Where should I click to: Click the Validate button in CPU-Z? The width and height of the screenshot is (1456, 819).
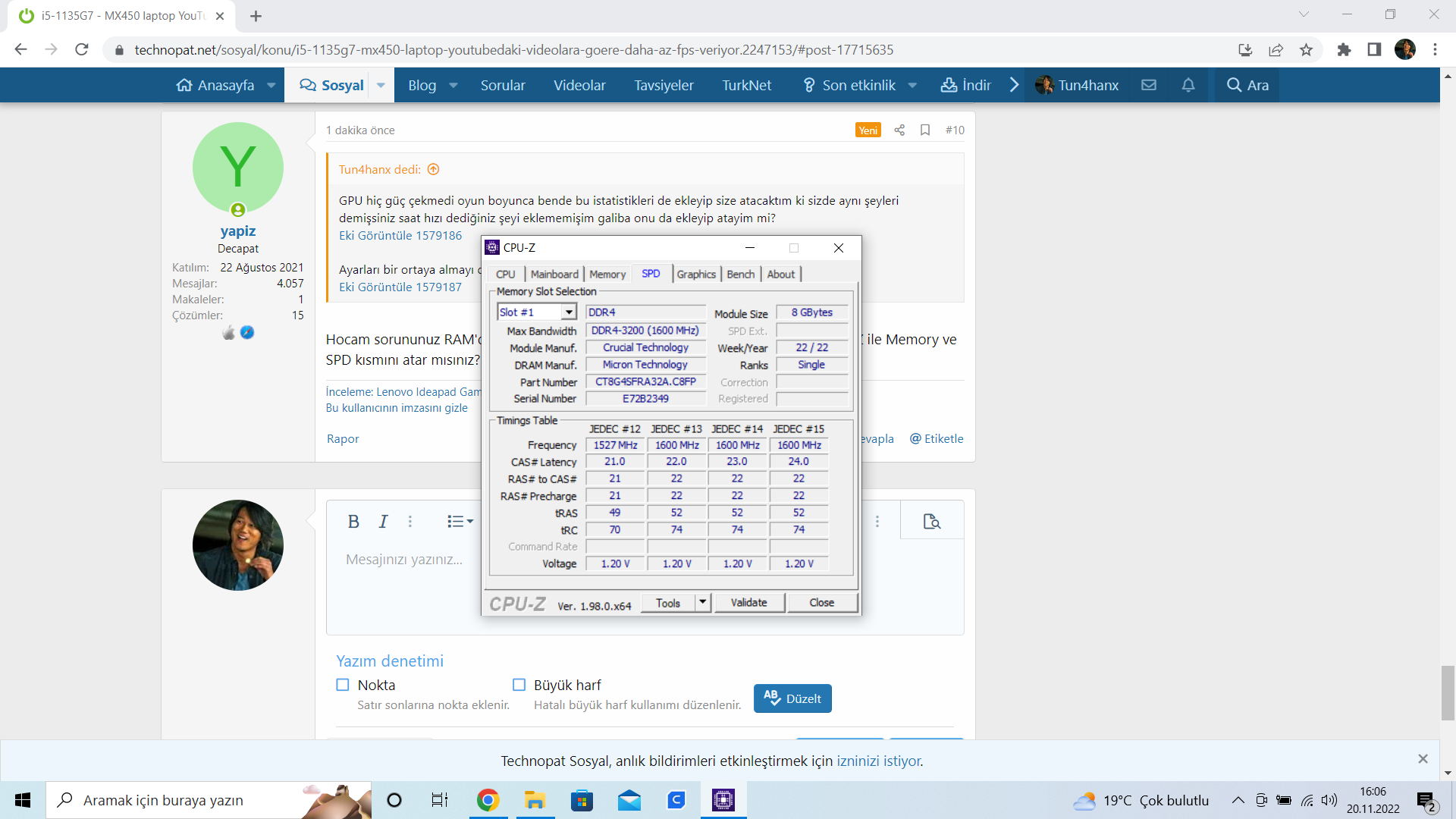pyautogui.click(x=748, y=602)
